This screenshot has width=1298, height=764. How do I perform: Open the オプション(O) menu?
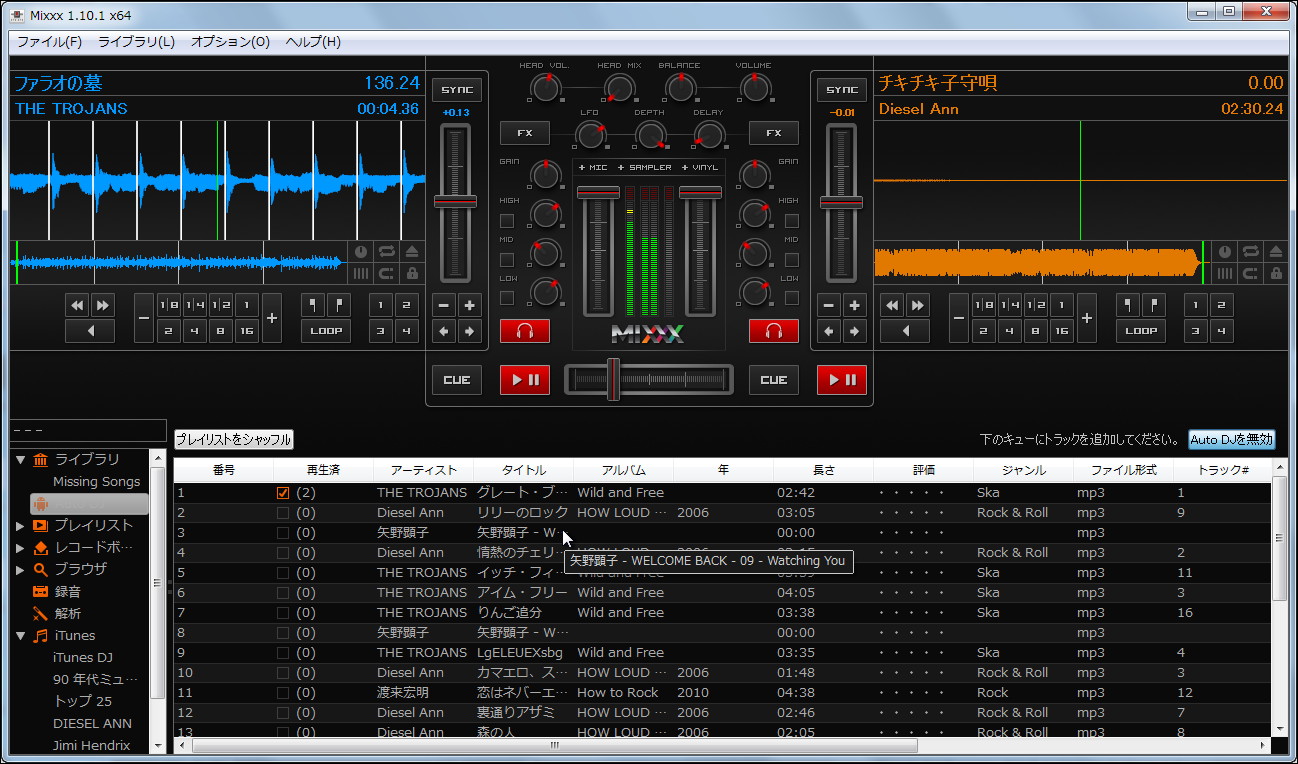pos(230,42)
